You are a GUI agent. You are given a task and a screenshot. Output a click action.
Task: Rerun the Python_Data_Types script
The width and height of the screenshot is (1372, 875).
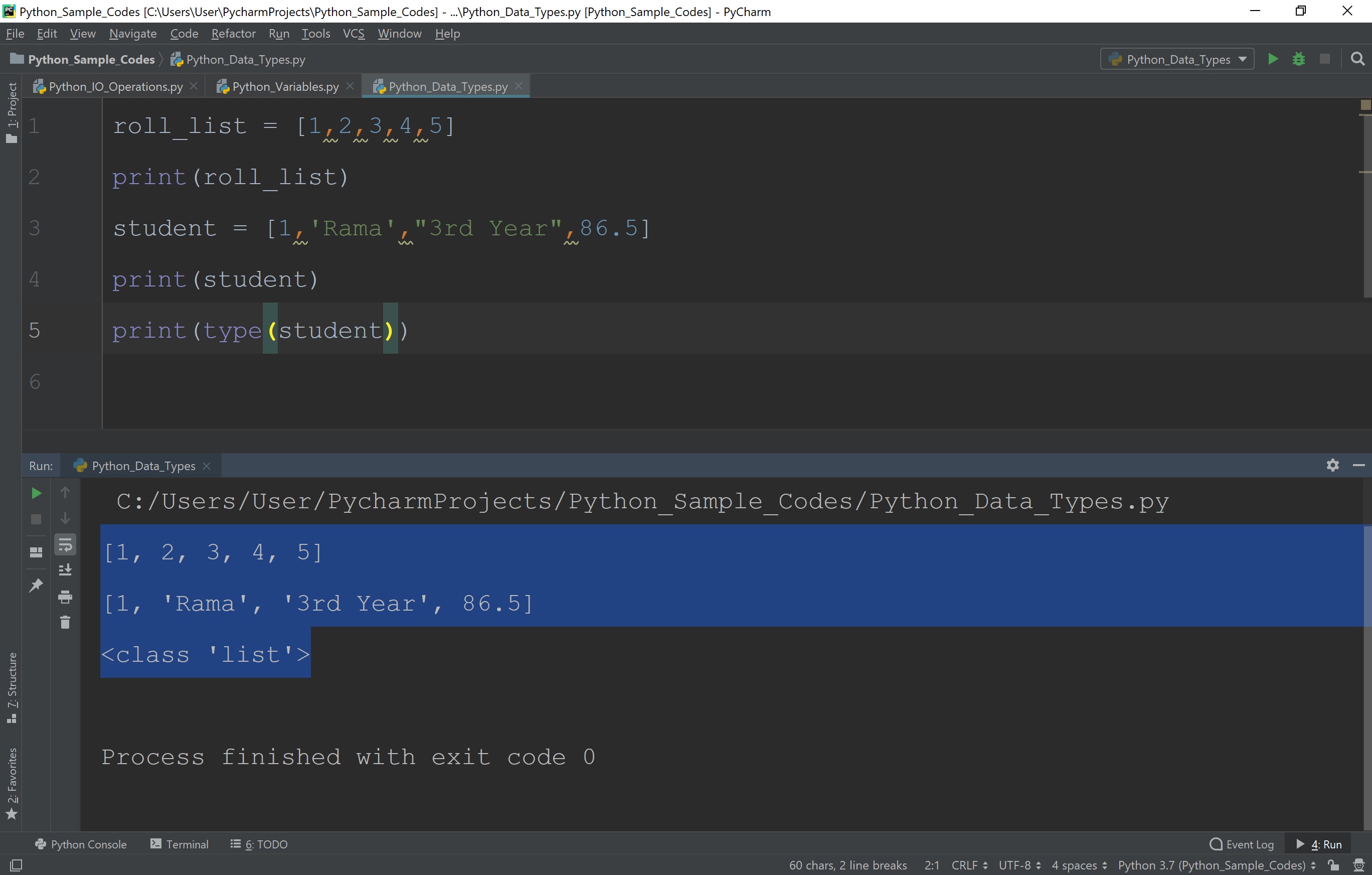pyautogui.click(x=37, y=493)
